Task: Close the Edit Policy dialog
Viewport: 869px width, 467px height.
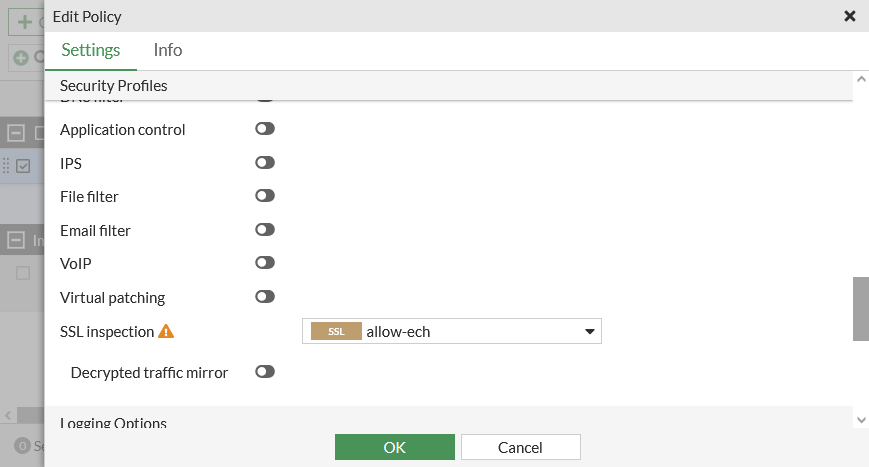Action: (x=850, y=16)
